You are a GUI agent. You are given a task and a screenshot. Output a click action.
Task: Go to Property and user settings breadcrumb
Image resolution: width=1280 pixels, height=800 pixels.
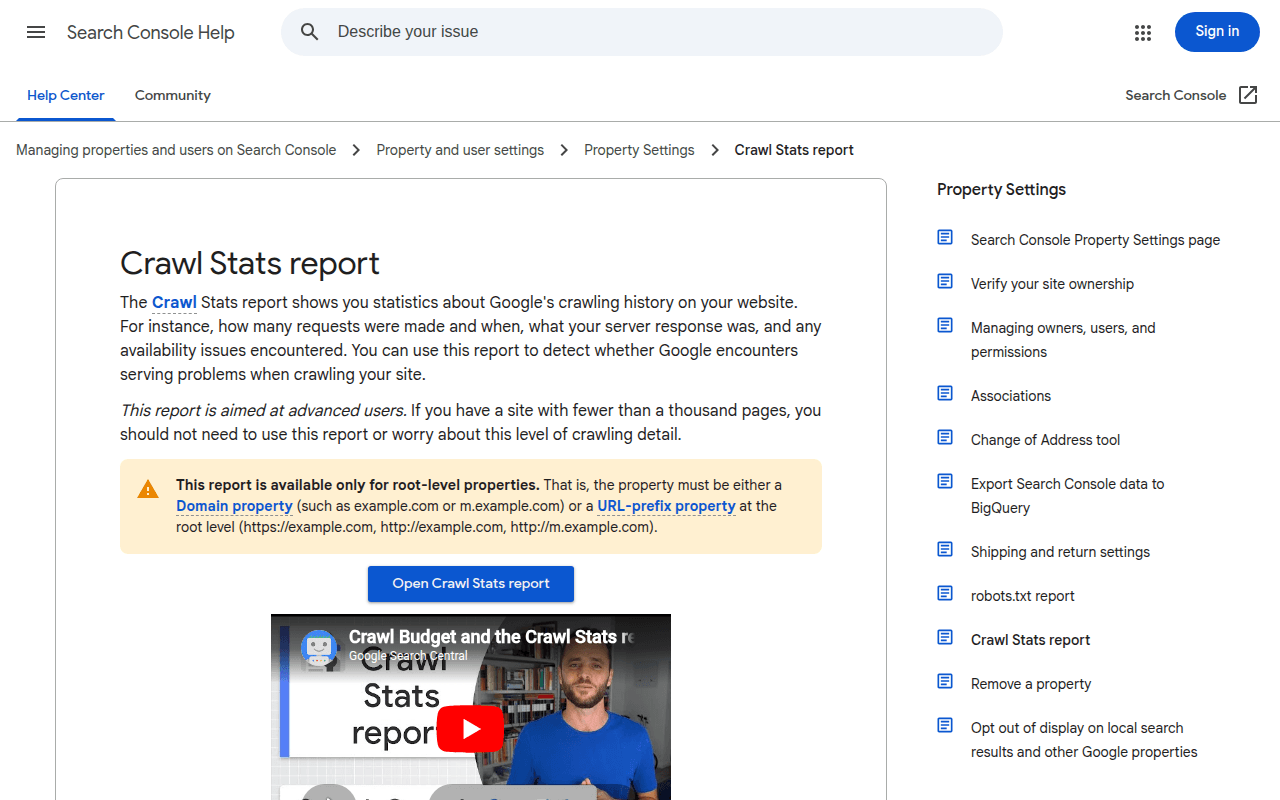tap(460, 150)
